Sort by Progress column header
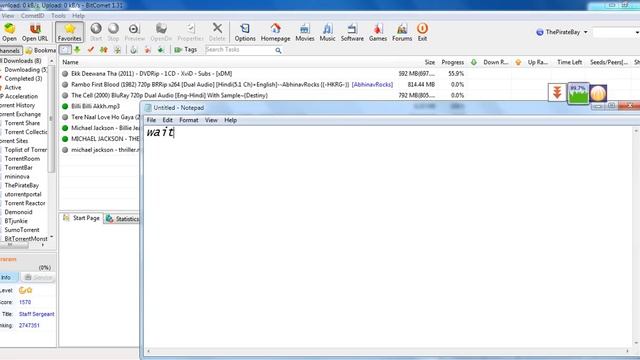Viewport: 640px width, 360px height. click(452, 62)
